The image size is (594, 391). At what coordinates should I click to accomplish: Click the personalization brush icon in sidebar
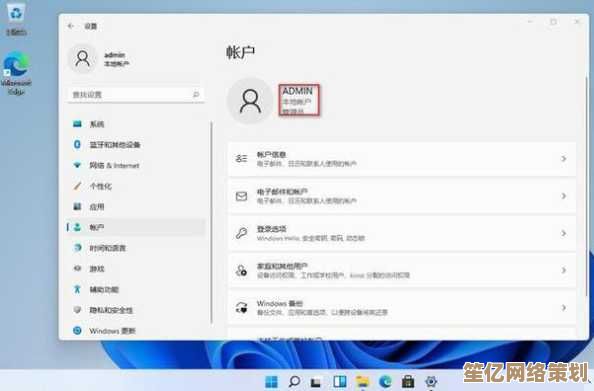(77, 186)
